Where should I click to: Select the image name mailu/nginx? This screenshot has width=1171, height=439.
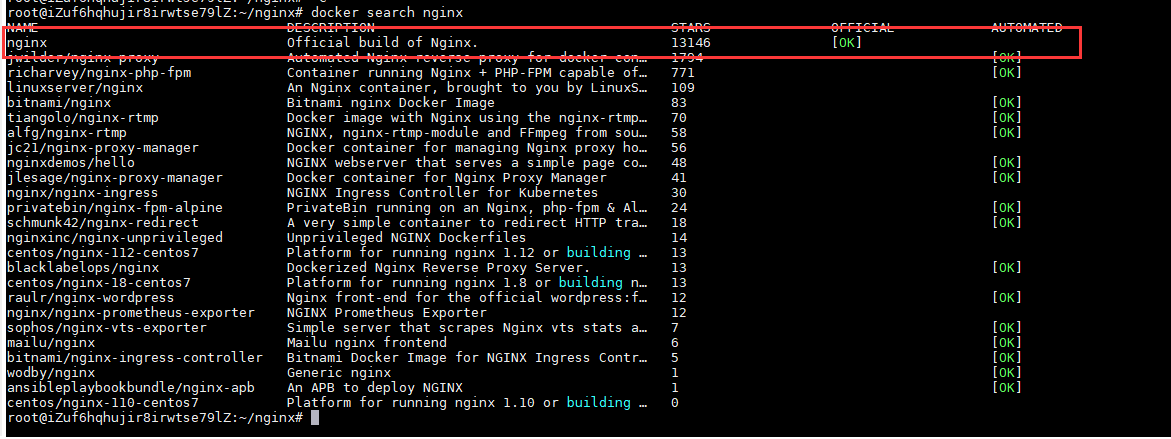(51, 341)
